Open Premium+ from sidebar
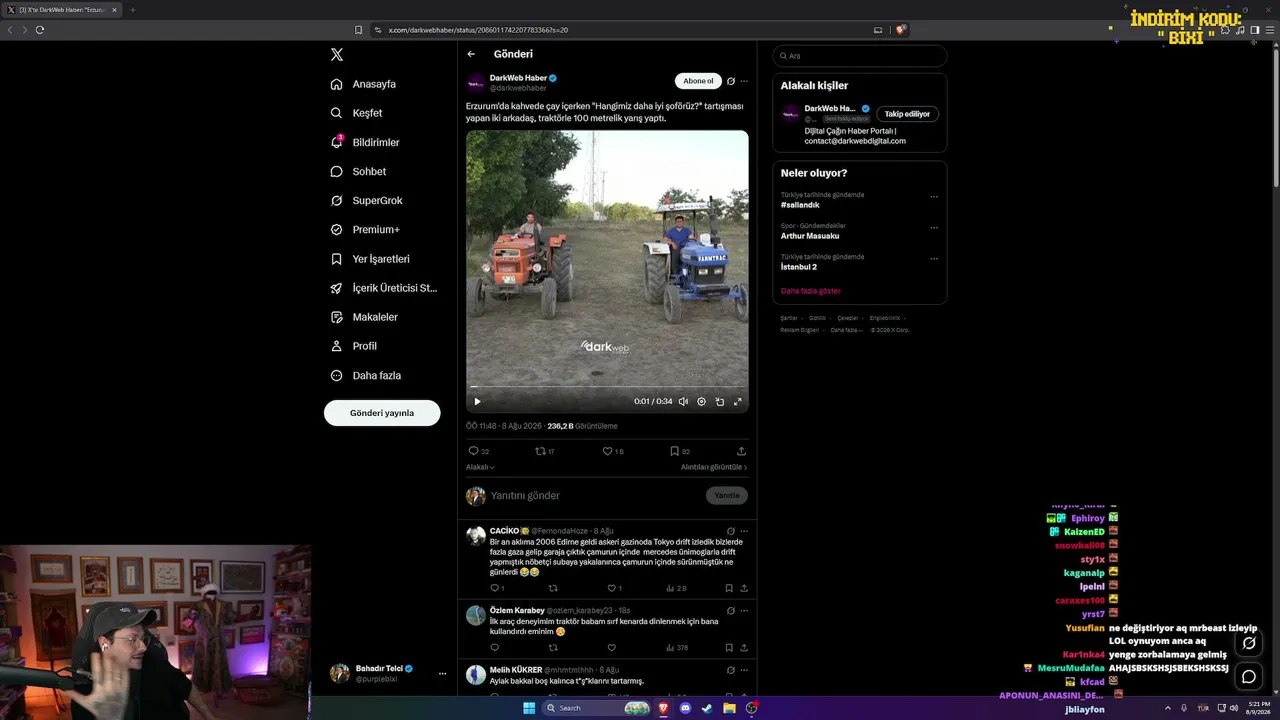Image resolution: width=1280 pixels, height=720 pixels. (366, 229)
